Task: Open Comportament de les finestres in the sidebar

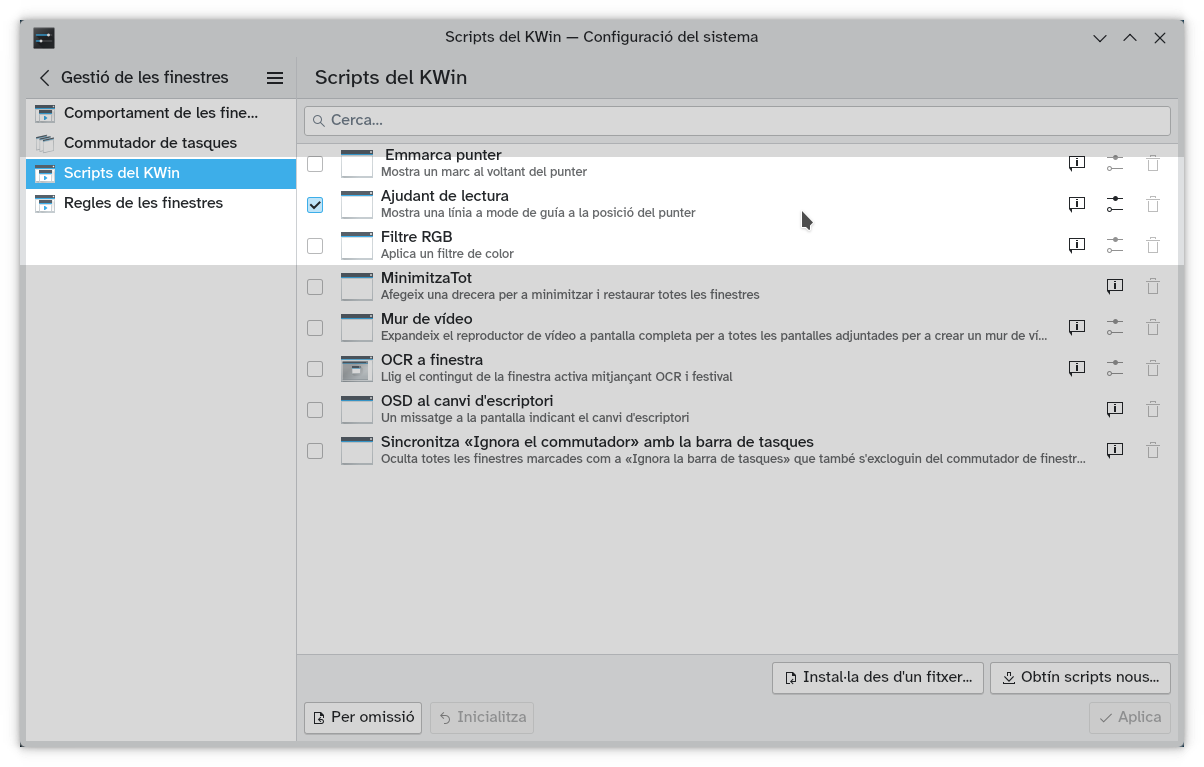Action: point(161,113)
